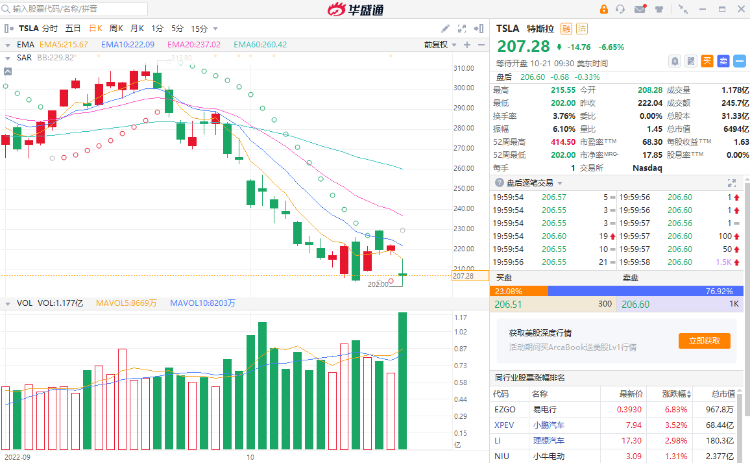The width and height of the screenshot is (750, 463).
Task: Click the collapse chevron above chart
Action: (8, 71)
